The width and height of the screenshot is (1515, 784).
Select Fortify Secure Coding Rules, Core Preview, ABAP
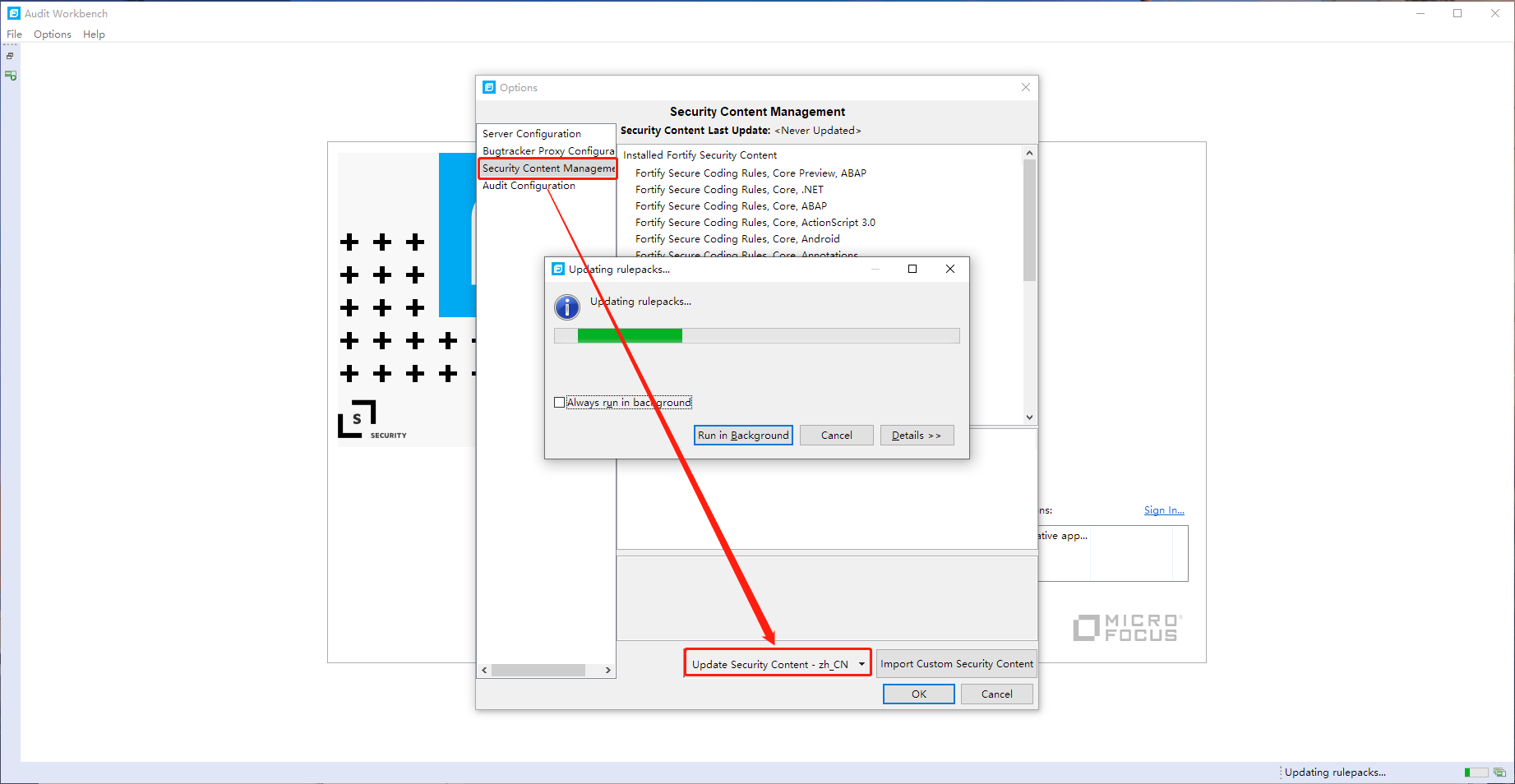(x=751, y=173)
